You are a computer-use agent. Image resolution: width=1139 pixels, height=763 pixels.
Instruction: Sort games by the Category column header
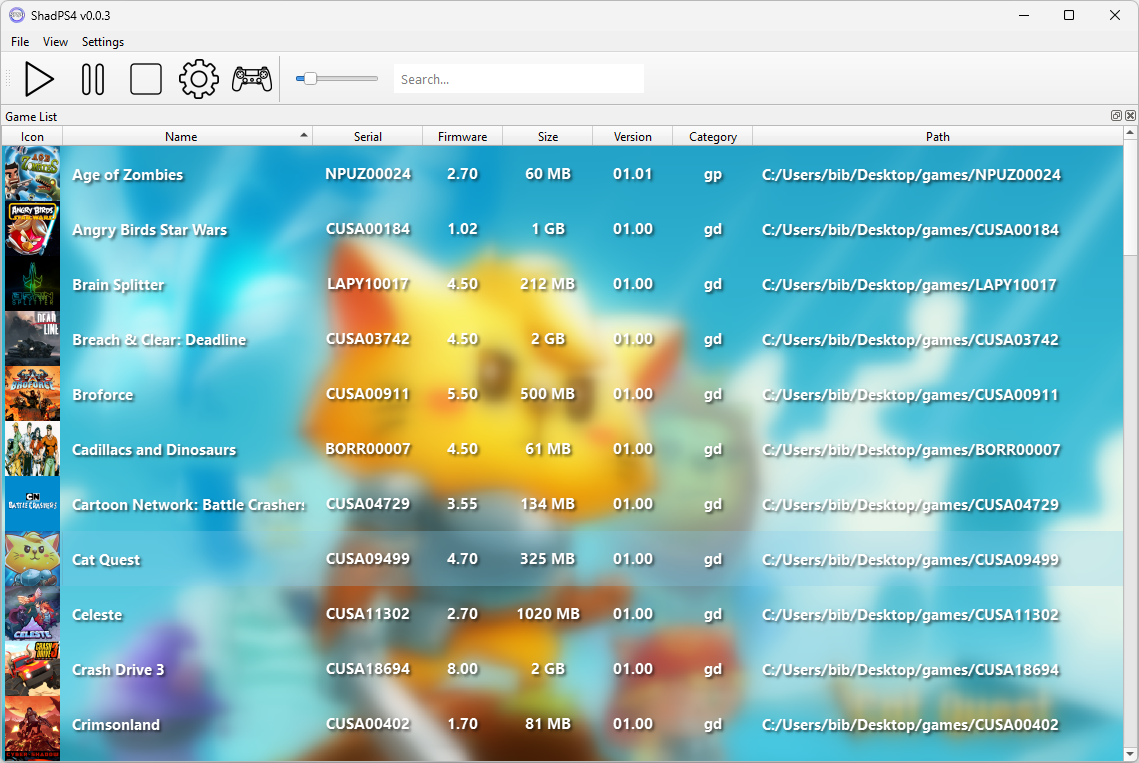pos(713,137)
